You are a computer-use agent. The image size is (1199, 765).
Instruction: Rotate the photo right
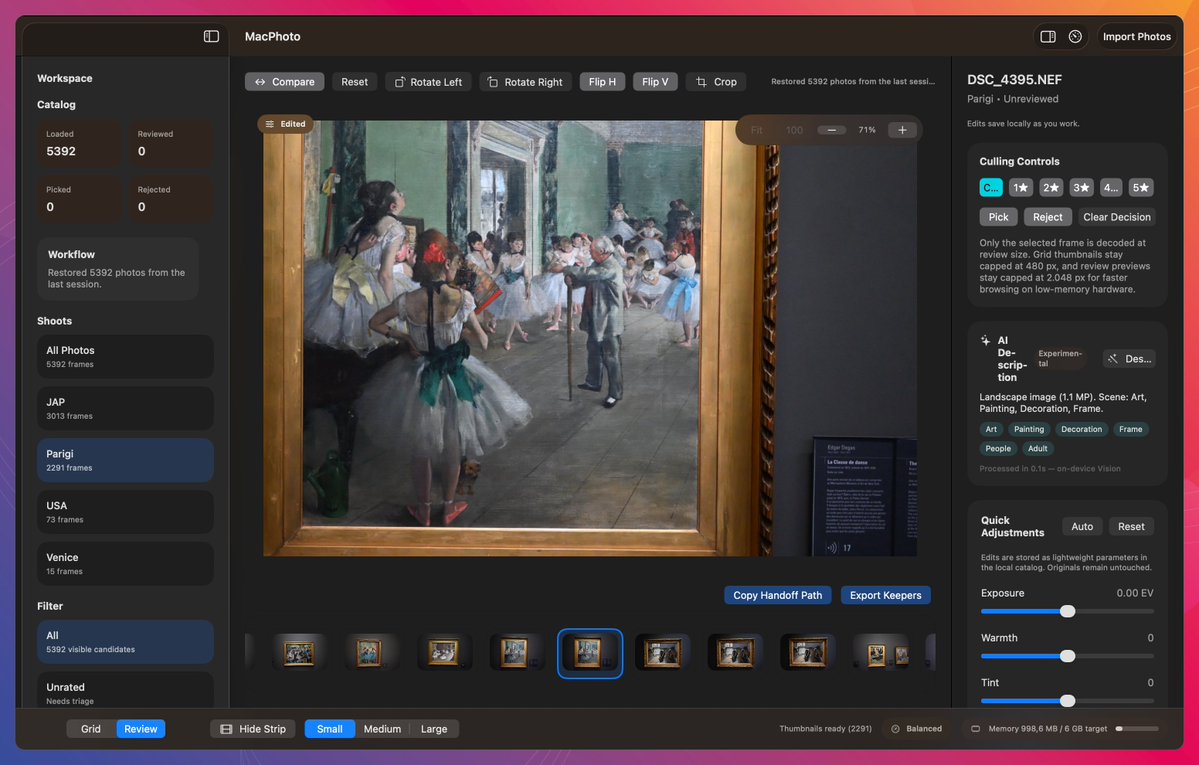(x=525, y=82)
